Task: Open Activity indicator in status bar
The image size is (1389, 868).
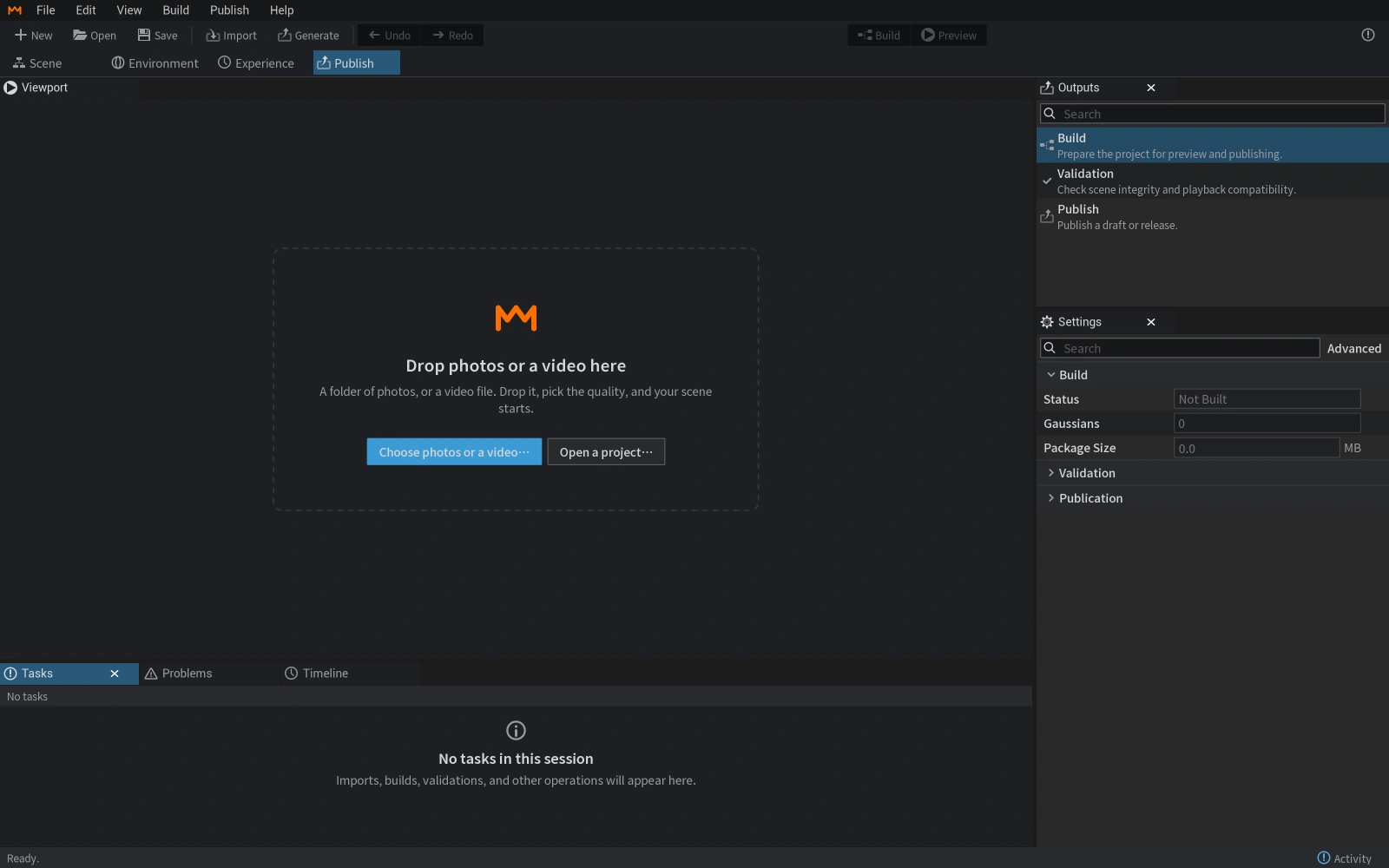Action: 1344,858
